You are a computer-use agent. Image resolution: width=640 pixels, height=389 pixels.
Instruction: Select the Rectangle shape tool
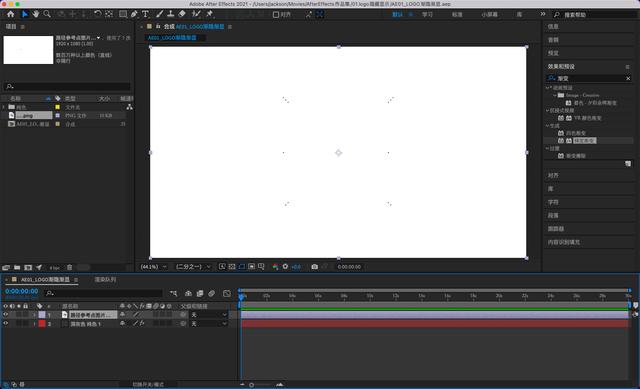coord(122,14)
